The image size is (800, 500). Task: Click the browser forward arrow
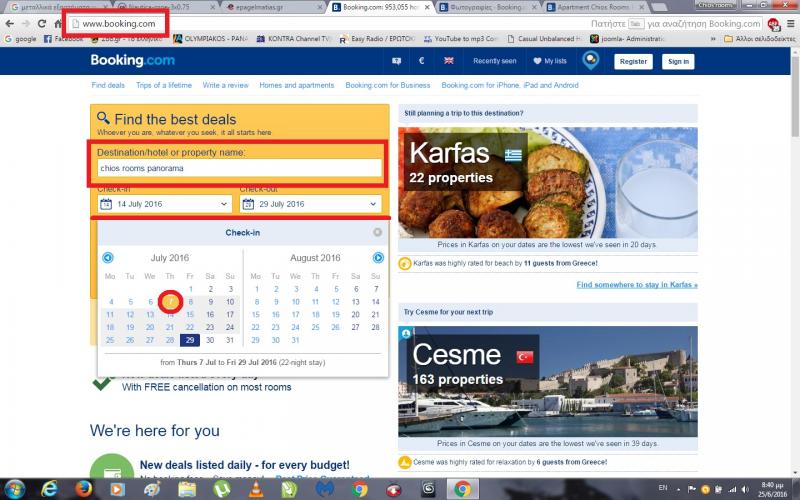tap(25, 23)
